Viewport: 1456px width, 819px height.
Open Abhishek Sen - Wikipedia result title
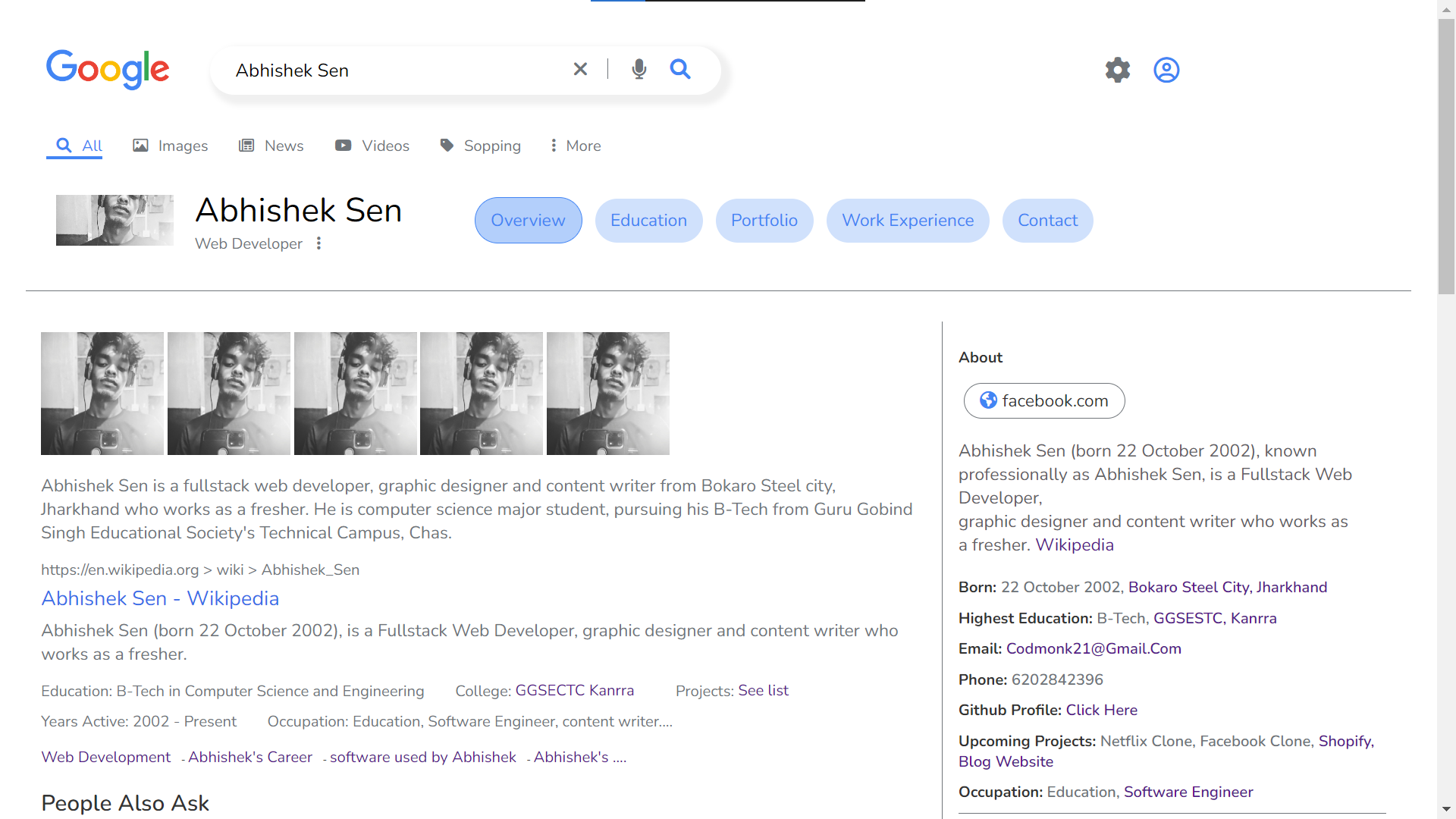160,598
